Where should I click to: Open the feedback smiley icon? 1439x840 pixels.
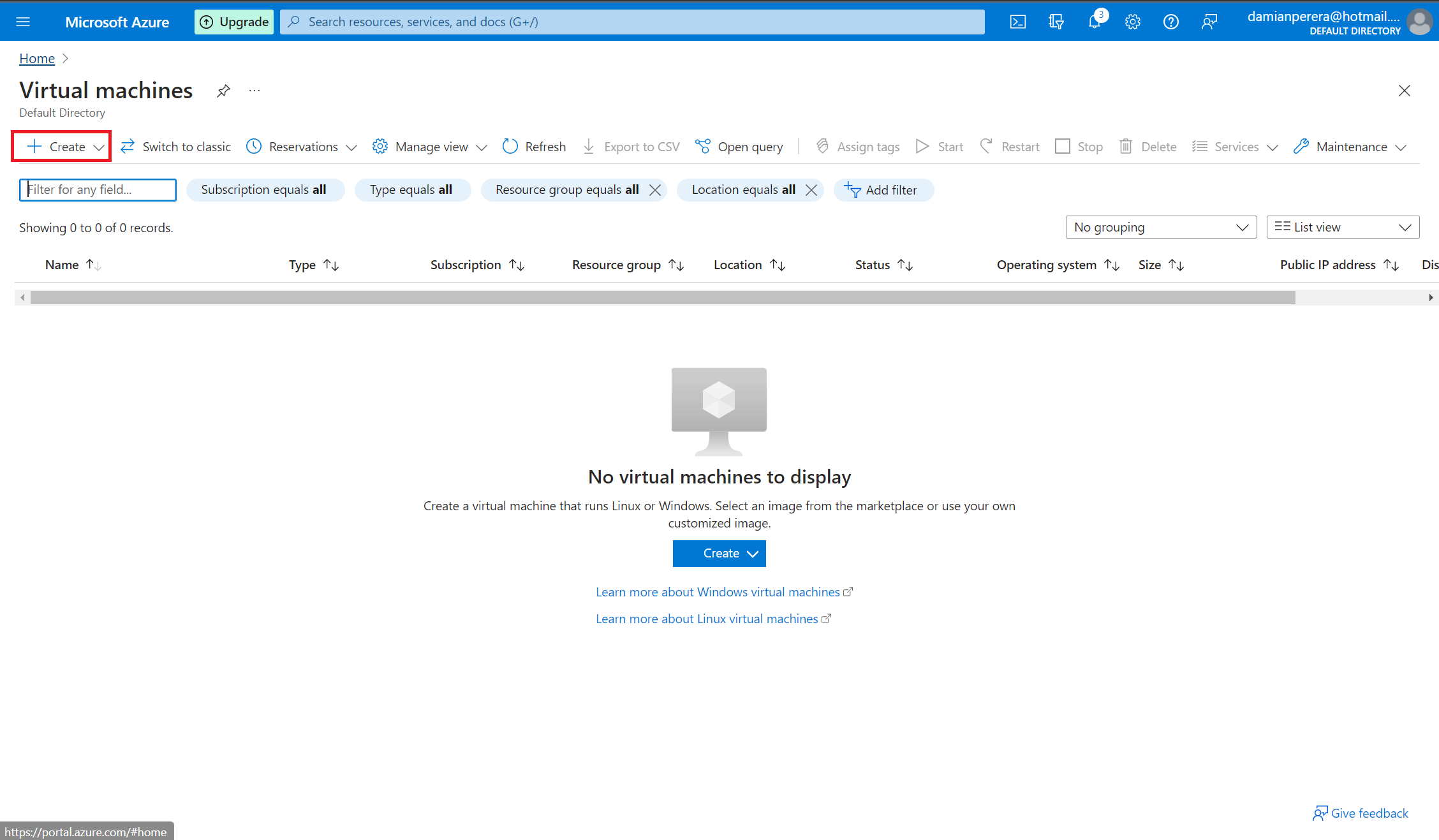point(1209,21)
